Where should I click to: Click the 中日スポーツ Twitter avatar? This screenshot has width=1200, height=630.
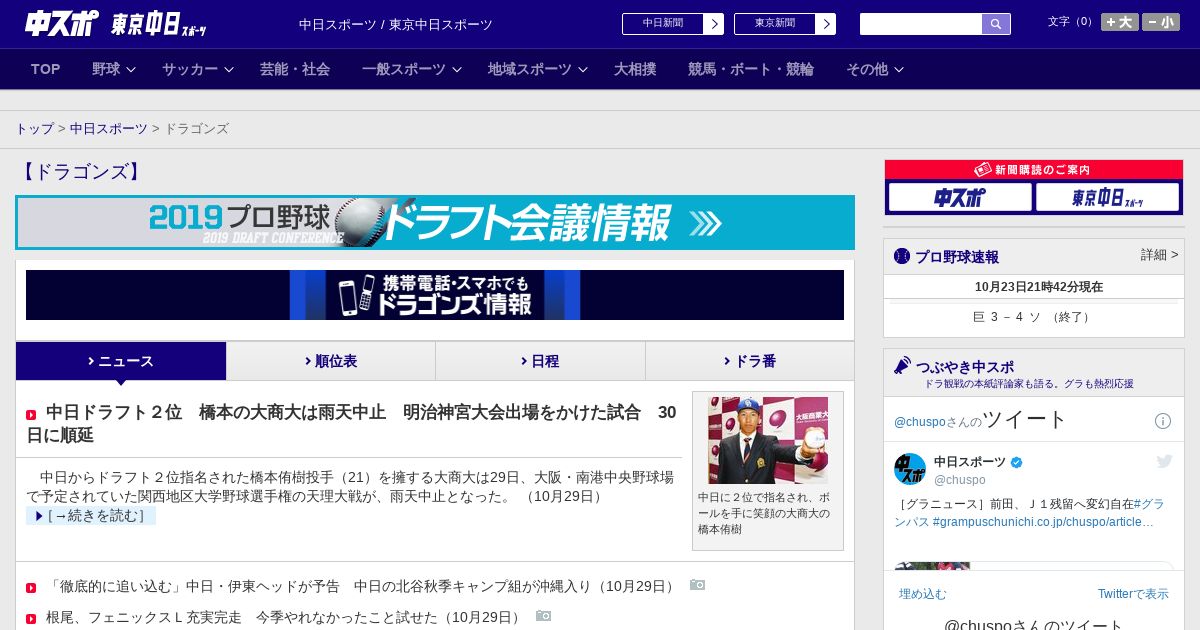tap(910, 469)
